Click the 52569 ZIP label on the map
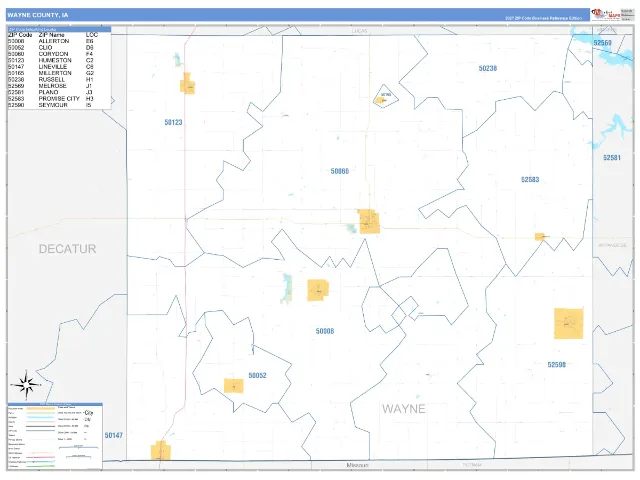 point(602,43)
